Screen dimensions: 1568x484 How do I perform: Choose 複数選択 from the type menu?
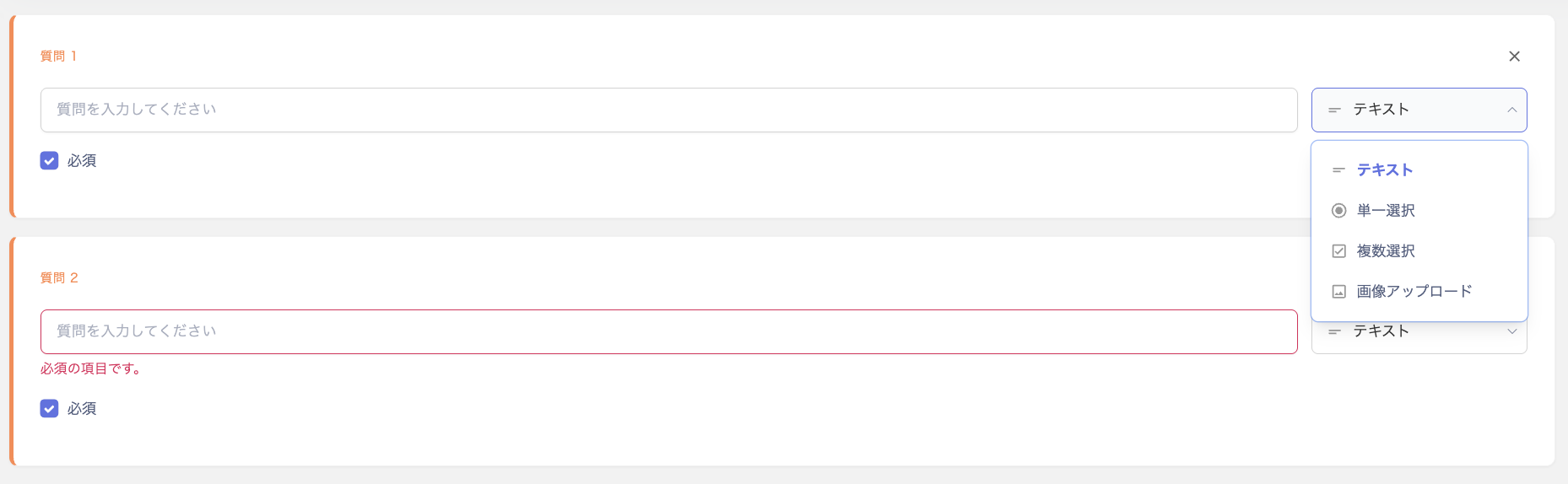pos(1386,251)
